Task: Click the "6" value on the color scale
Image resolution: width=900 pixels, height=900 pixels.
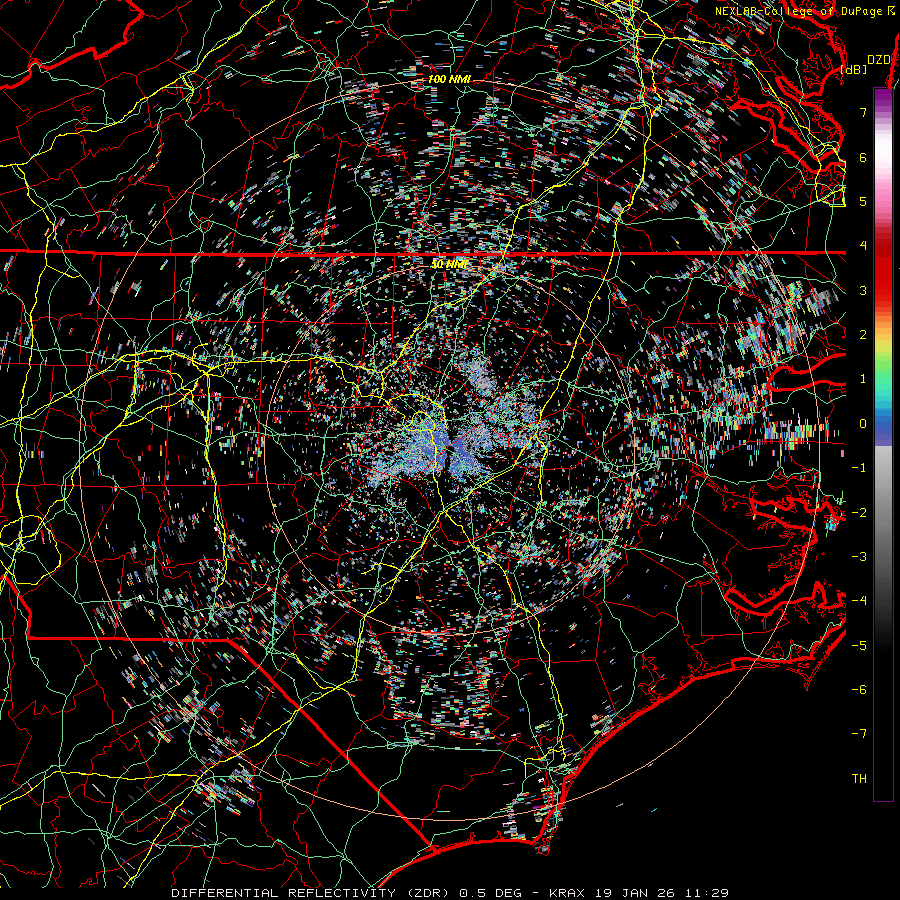Action: 863,157
